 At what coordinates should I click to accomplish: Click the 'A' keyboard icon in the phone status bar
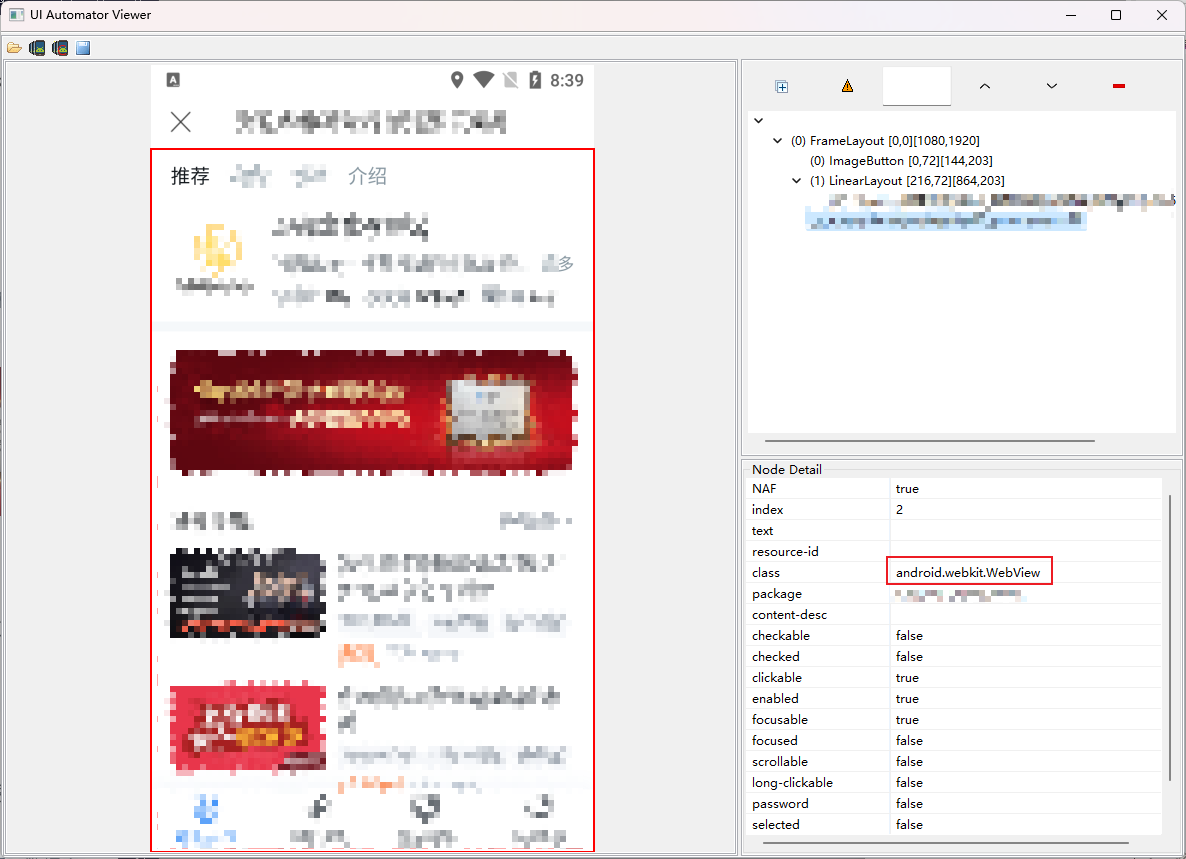(173, 79)
